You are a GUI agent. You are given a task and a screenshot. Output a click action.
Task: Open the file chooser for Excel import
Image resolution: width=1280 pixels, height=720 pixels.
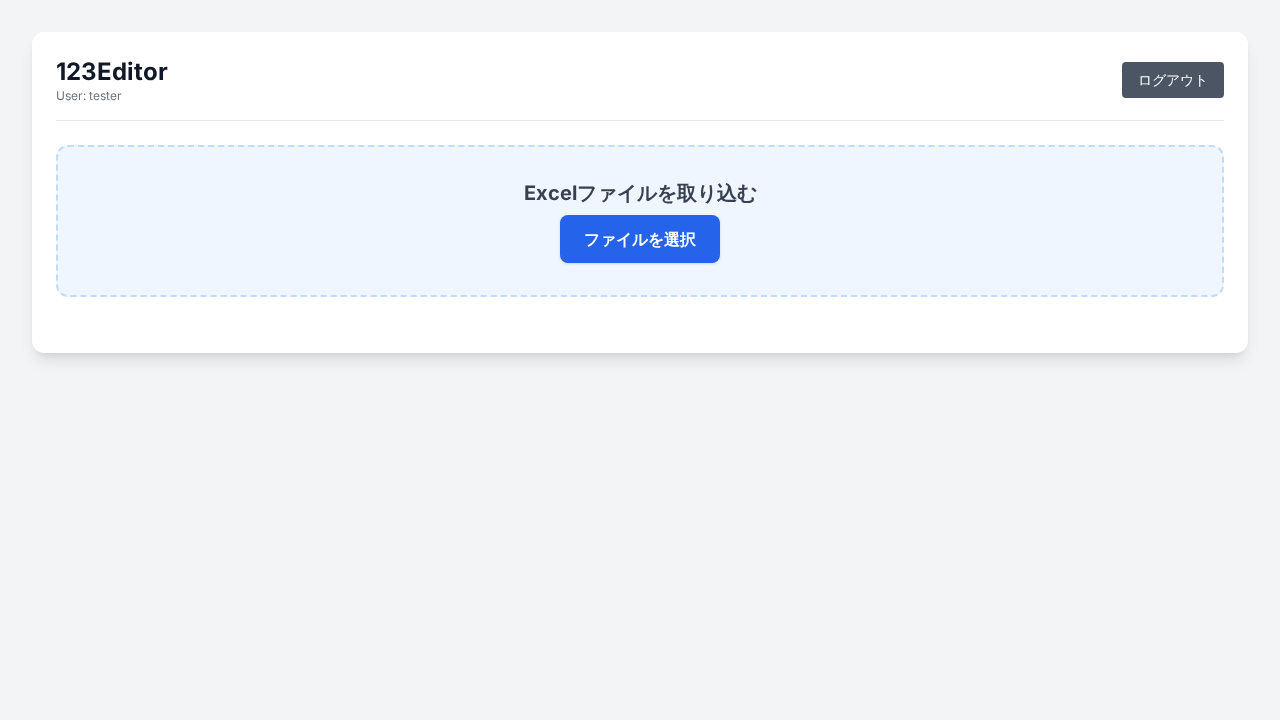[640, 239]
